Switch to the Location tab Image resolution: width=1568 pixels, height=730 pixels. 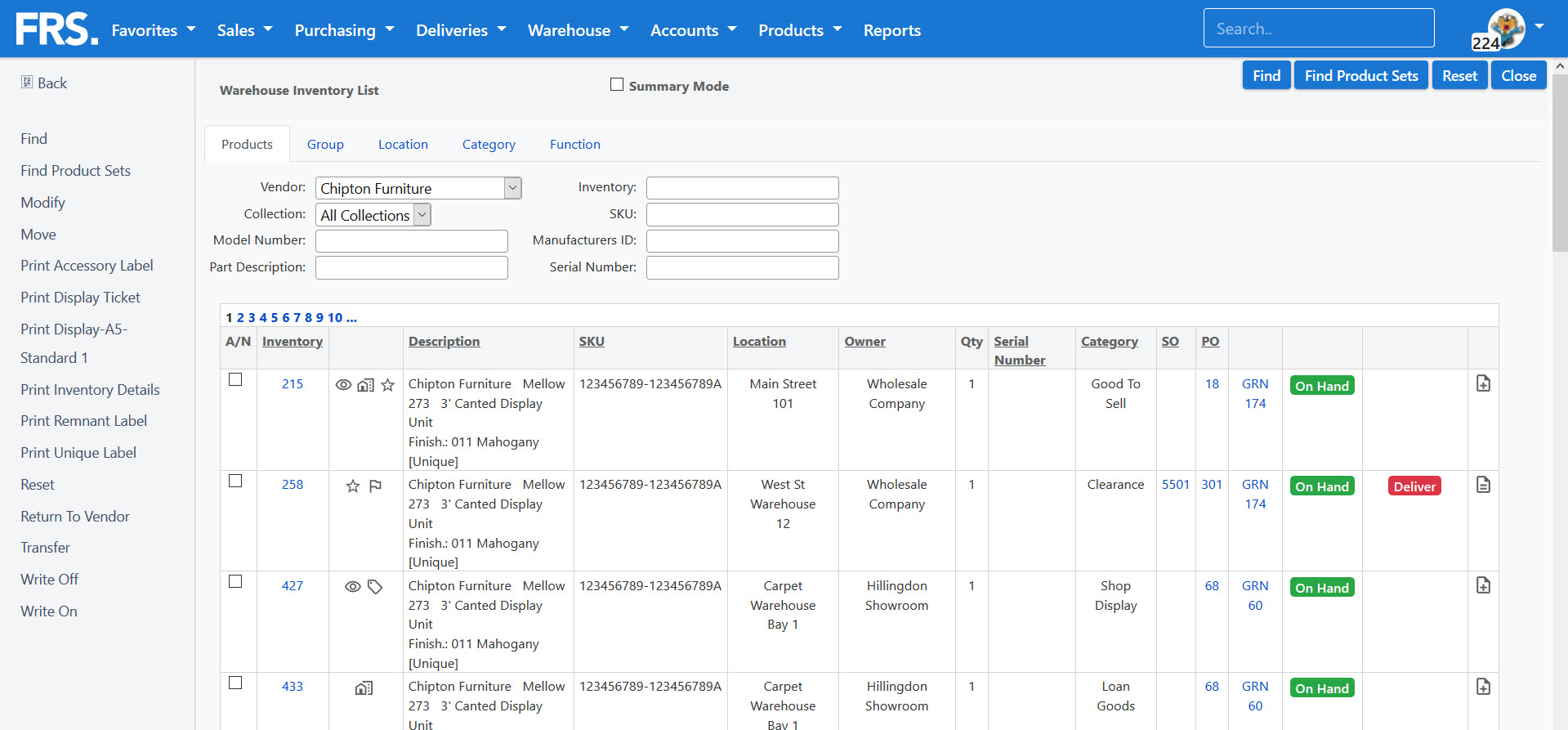[x=403, y=144]
